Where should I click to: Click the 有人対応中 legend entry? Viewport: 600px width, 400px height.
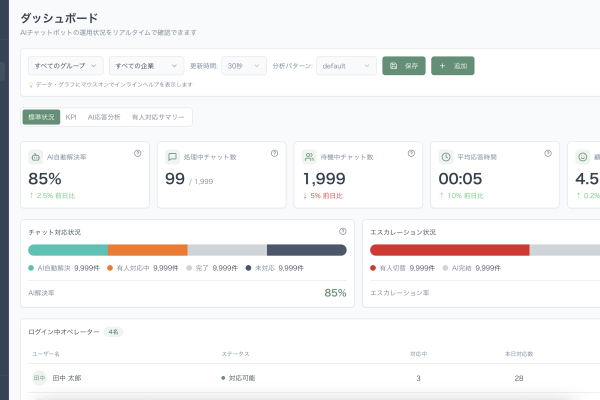point(143,268)
